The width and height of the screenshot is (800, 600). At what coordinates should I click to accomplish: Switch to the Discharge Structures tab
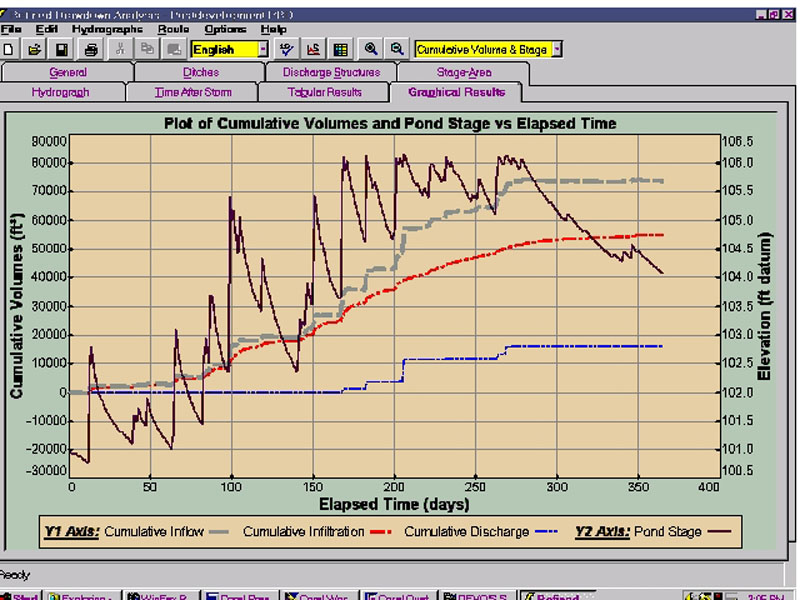pos(331,73)
